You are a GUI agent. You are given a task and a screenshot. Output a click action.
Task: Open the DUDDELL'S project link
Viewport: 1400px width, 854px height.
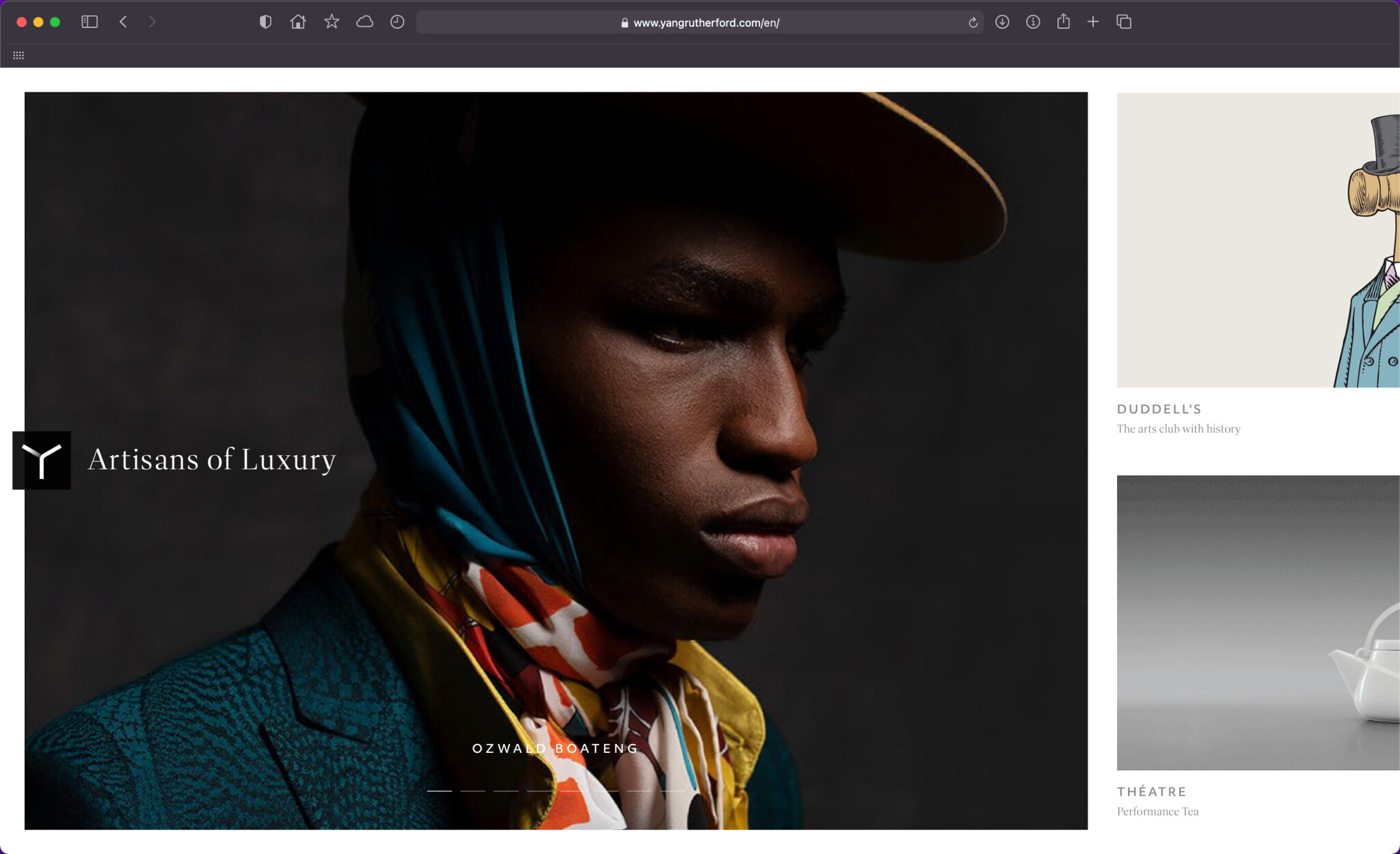(1159, 409)
